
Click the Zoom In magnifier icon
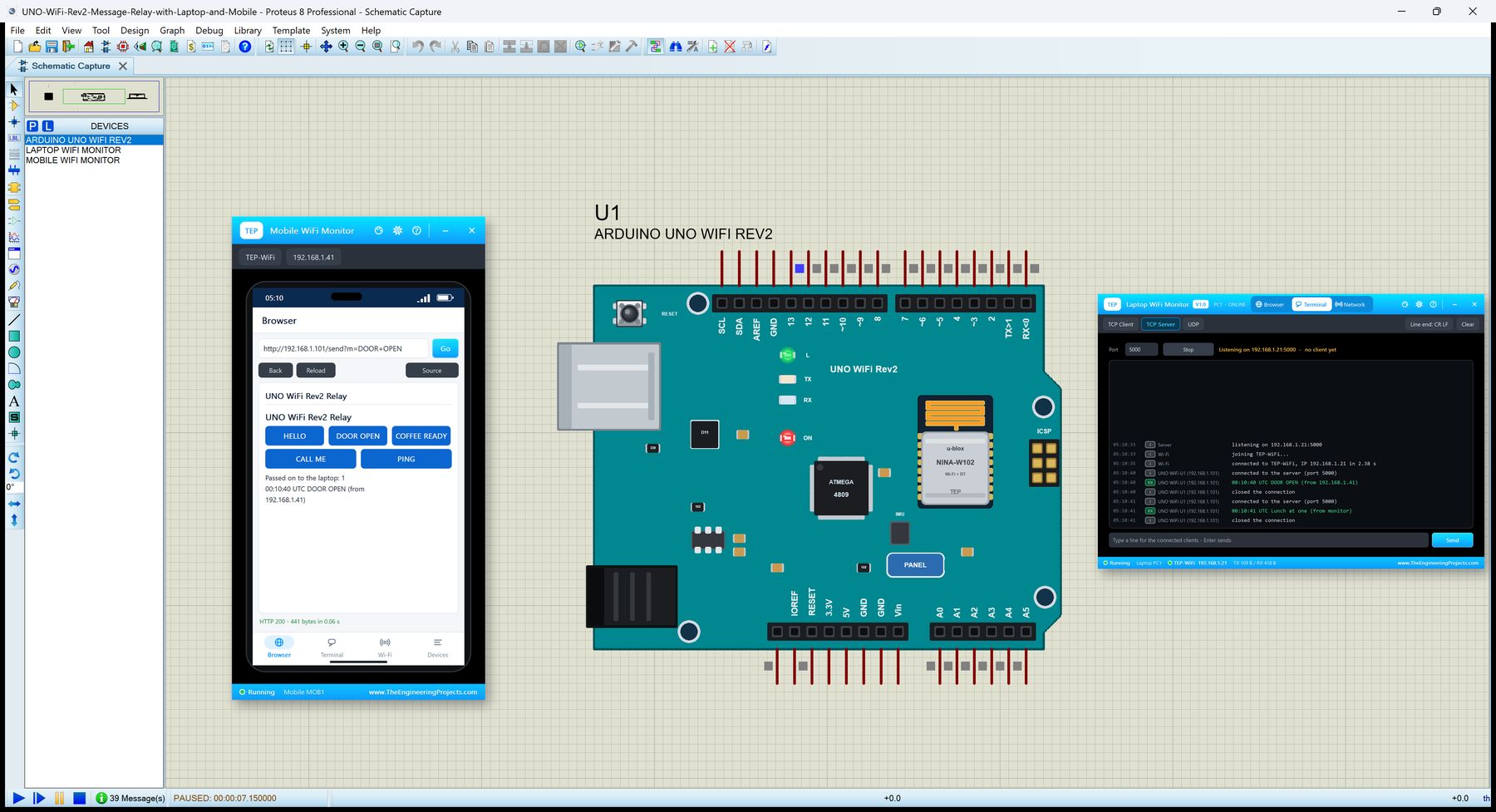pyautogui.click(x=343, y=47)
